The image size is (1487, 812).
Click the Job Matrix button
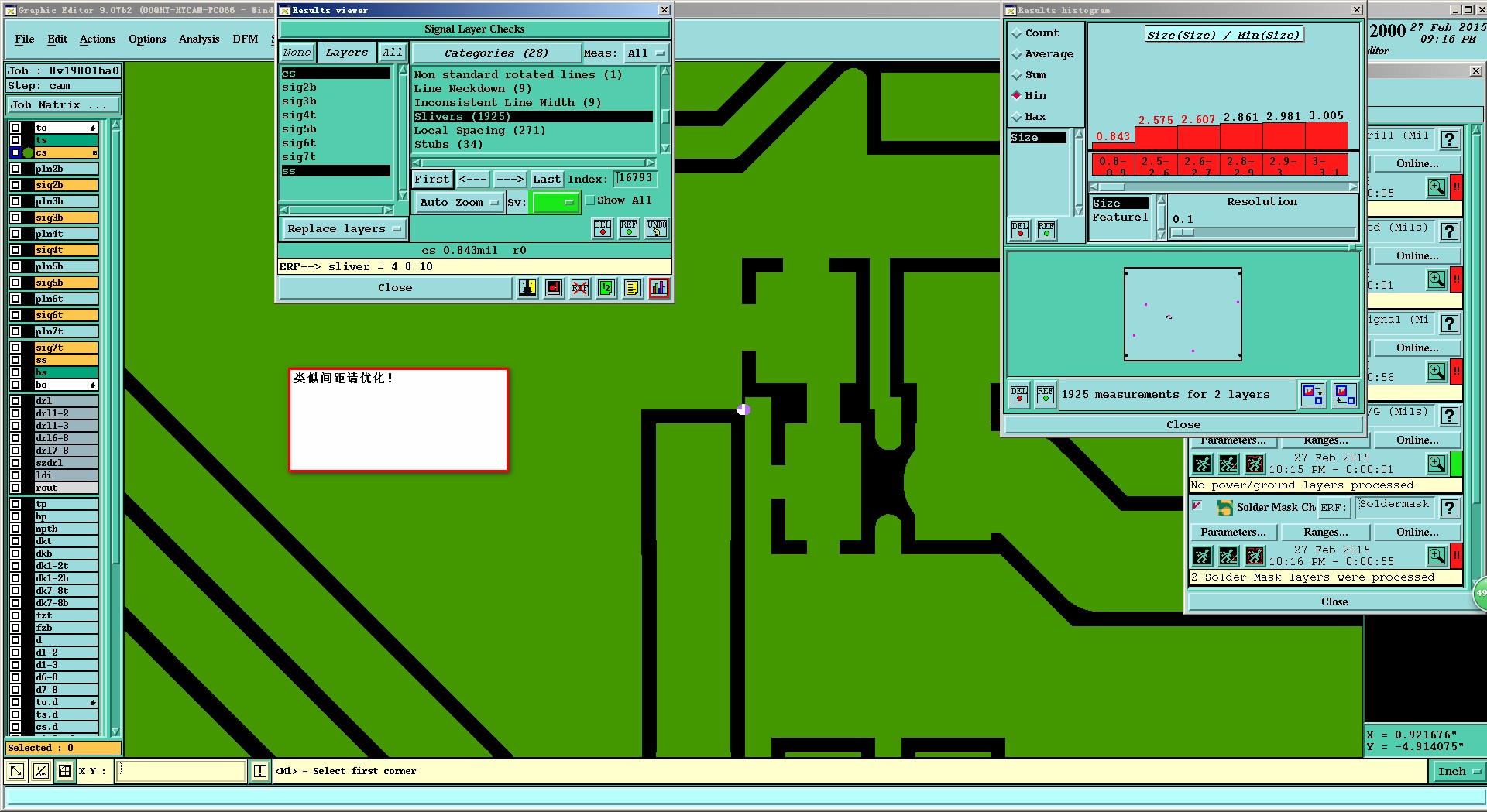pos(64,105)
